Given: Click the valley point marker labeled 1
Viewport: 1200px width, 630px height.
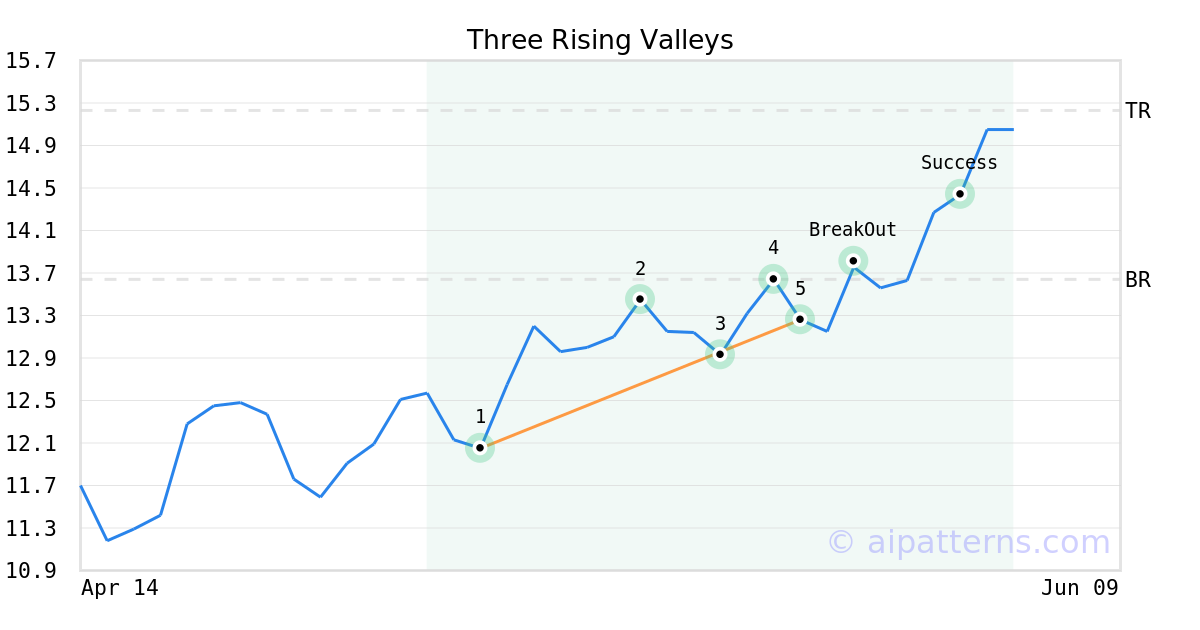Looking at the screenshot, I should click(480, 448).
